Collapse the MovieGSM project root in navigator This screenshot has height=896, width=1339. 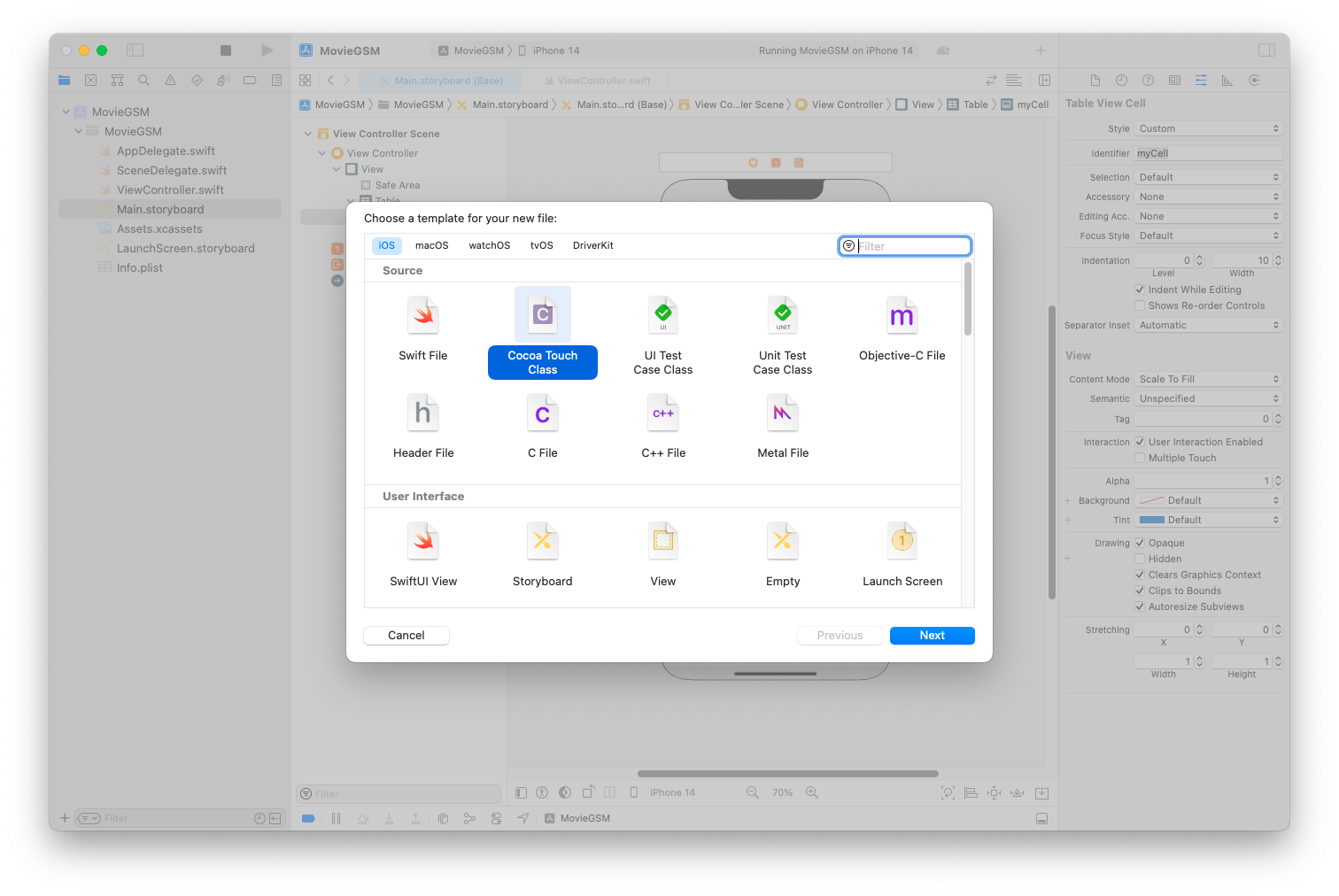[66, 112]
